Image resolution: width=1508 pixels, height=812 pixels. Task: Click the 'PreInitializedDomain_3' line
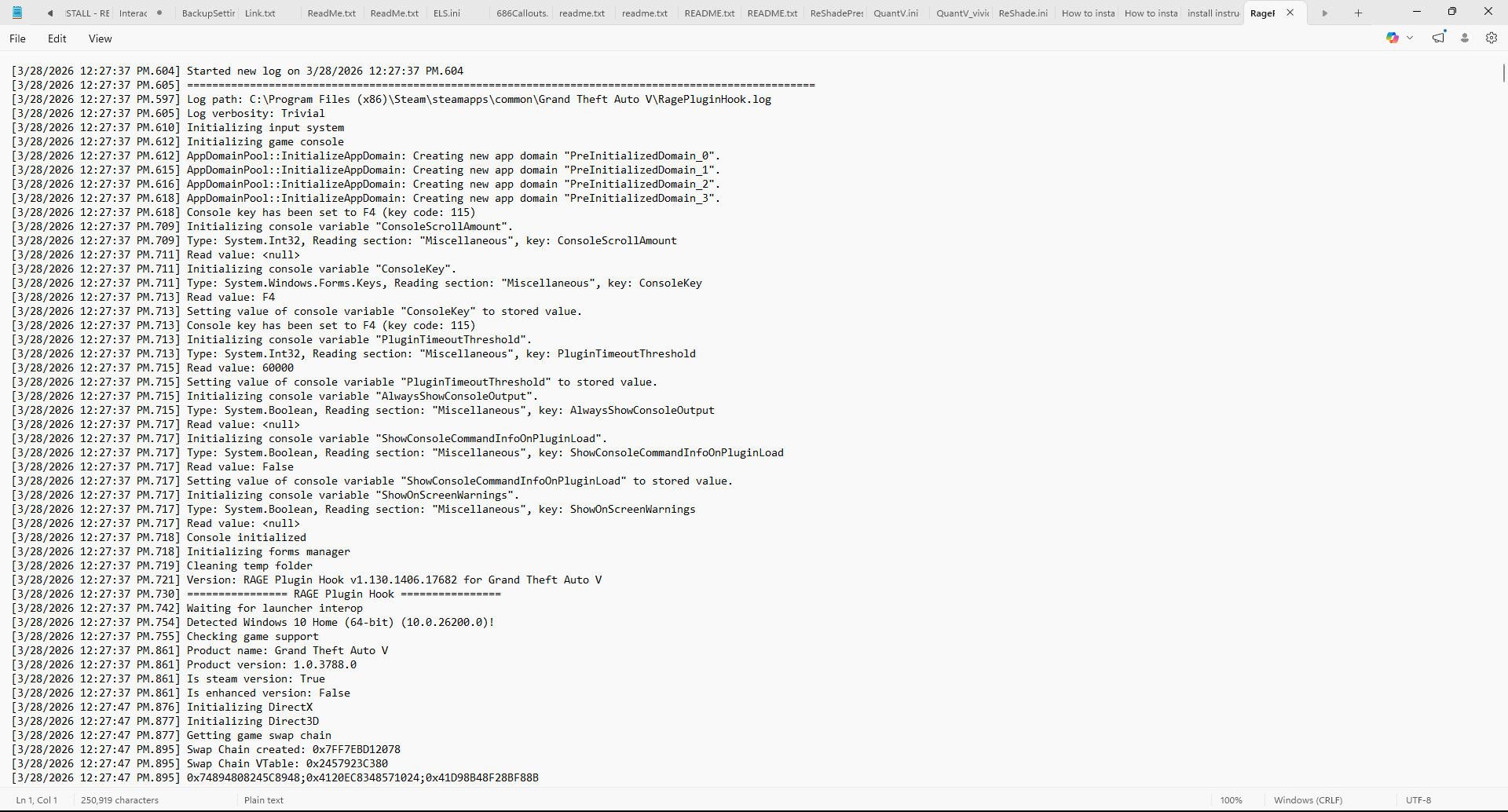pos(366,198)
